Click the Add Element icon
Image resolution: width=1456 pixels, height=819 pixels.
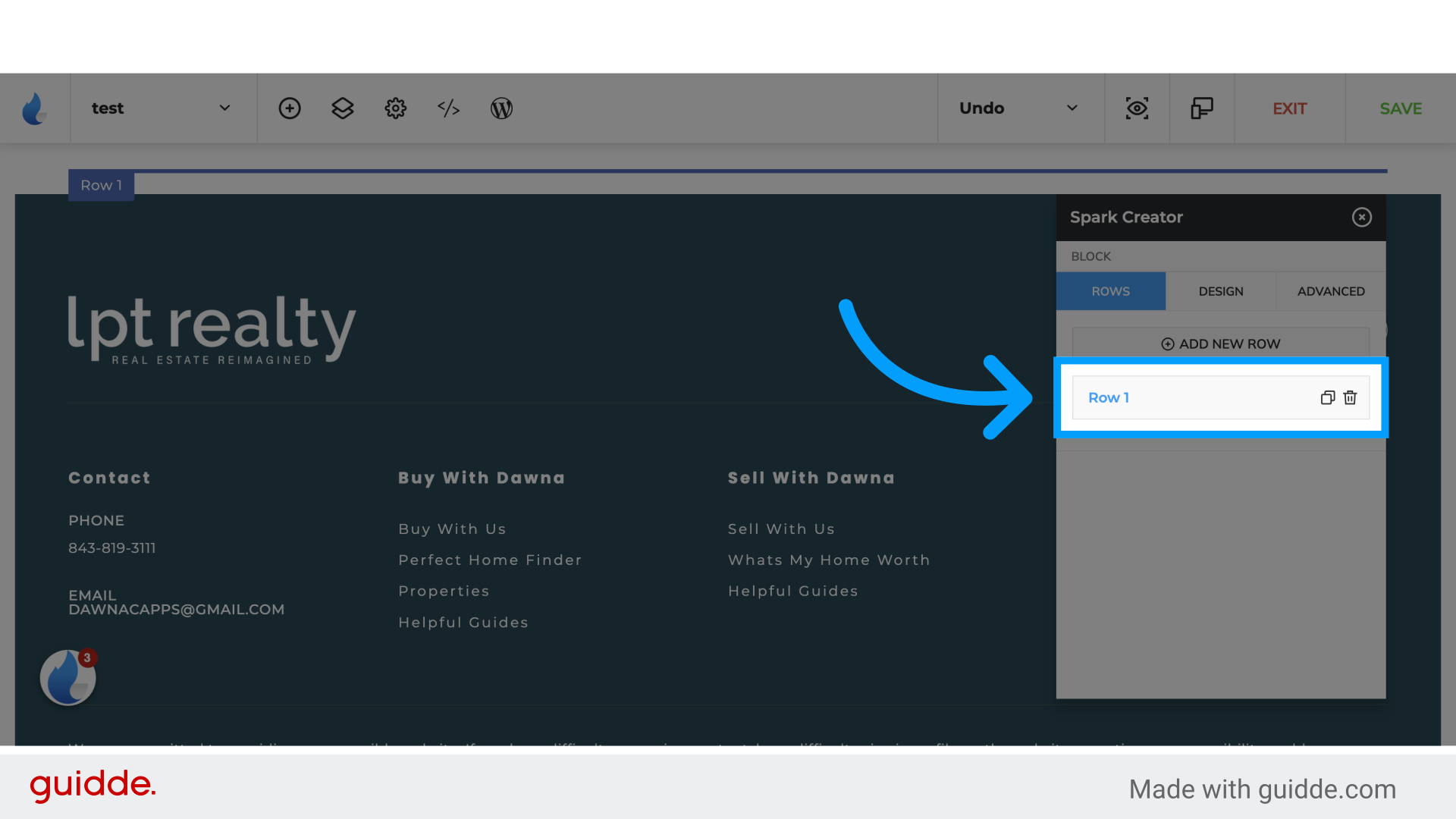click(289, 108)
